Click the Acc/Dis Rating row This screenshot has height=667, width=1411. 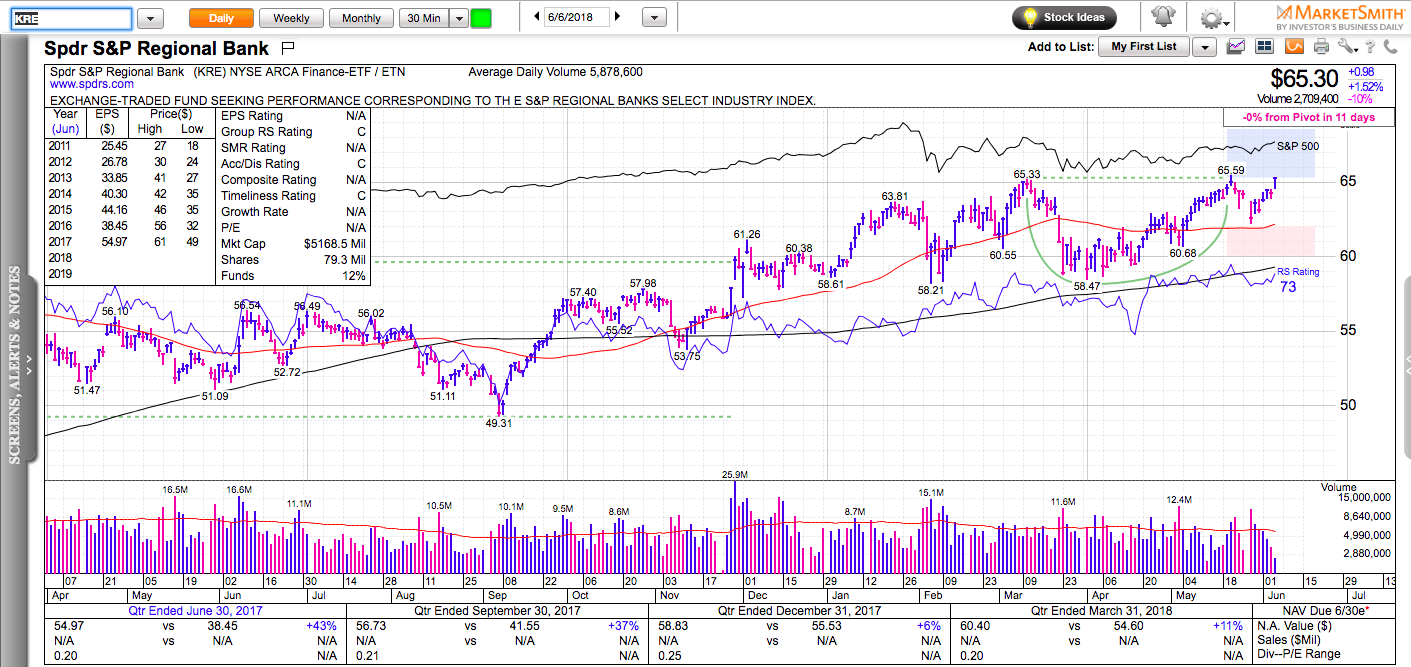[x=293, y=164]
